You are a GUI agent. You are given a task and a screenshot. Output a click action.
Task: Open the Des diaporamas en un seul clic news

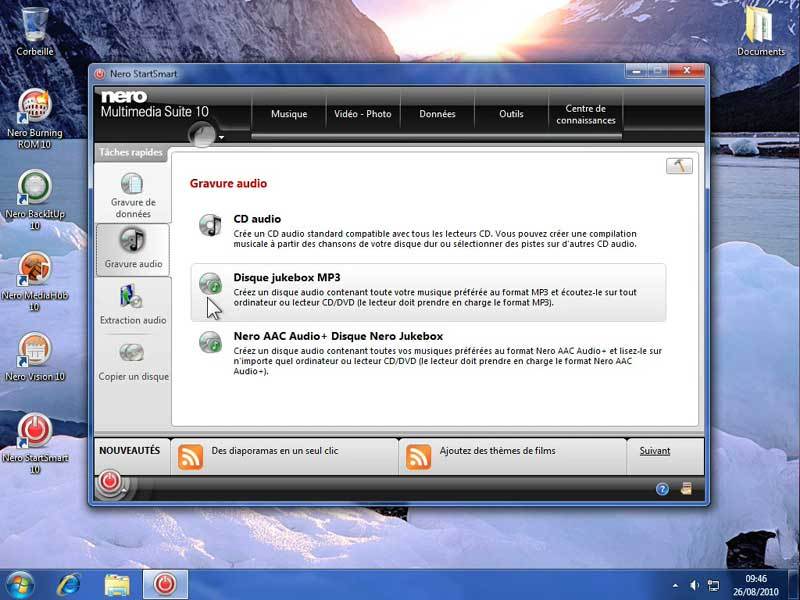click(x=274, y=451)
